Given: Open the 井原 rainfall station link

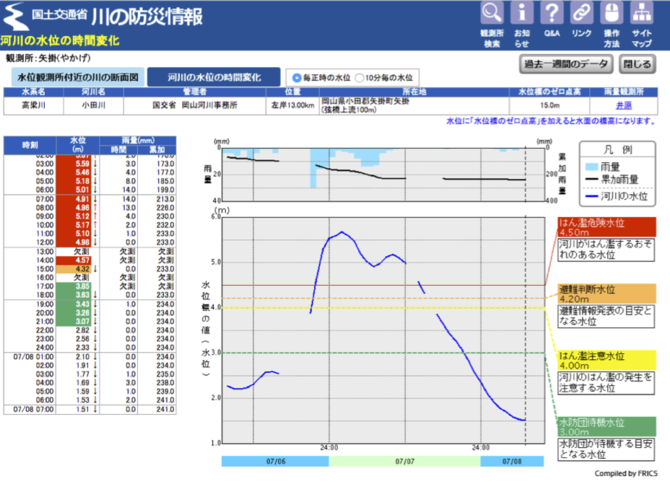Looking at the screenshot, I should (x=623, y=104).
